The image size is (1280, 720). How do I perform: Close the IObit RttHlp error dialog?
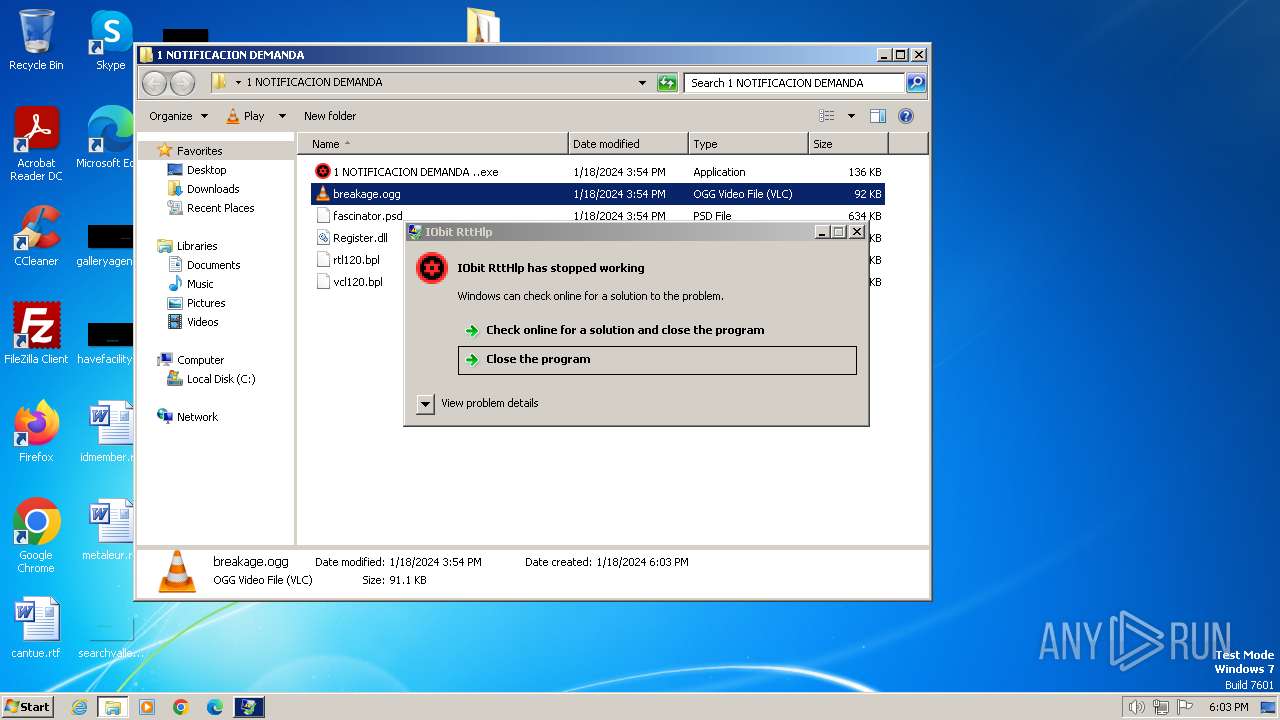[x=856, y=232]
